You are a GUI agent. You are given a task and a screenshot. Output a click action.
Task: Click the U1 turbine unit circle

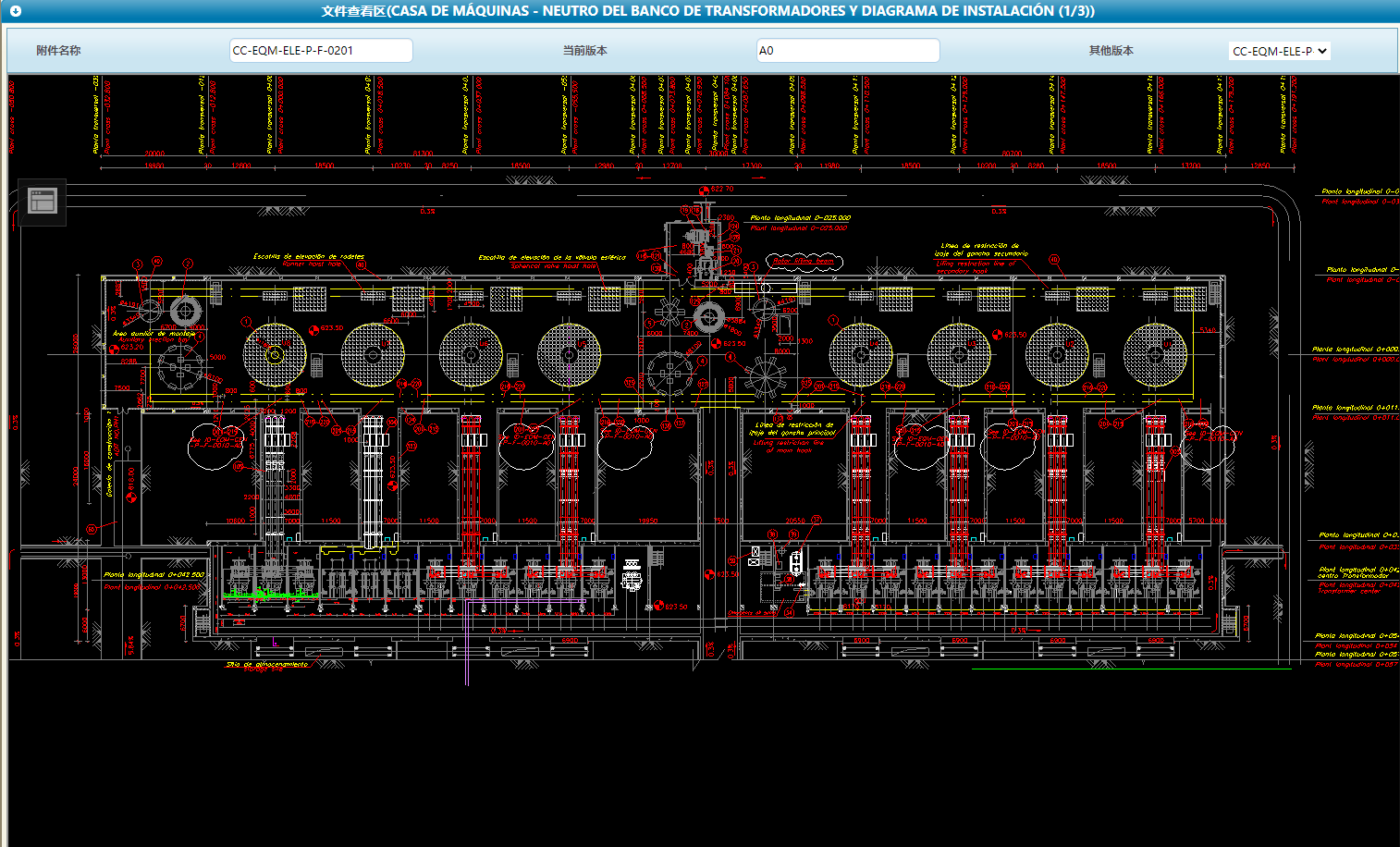point(275,355)
